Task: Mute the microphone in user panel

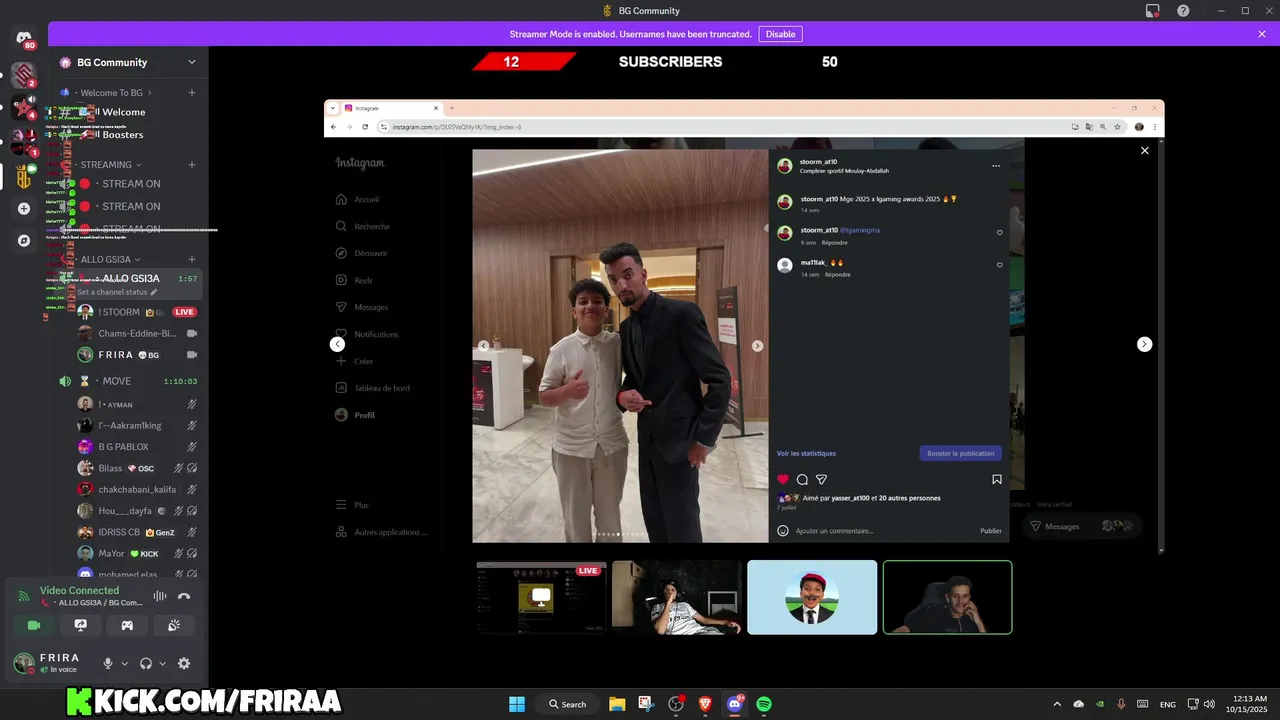Action: tap(108, 663)
